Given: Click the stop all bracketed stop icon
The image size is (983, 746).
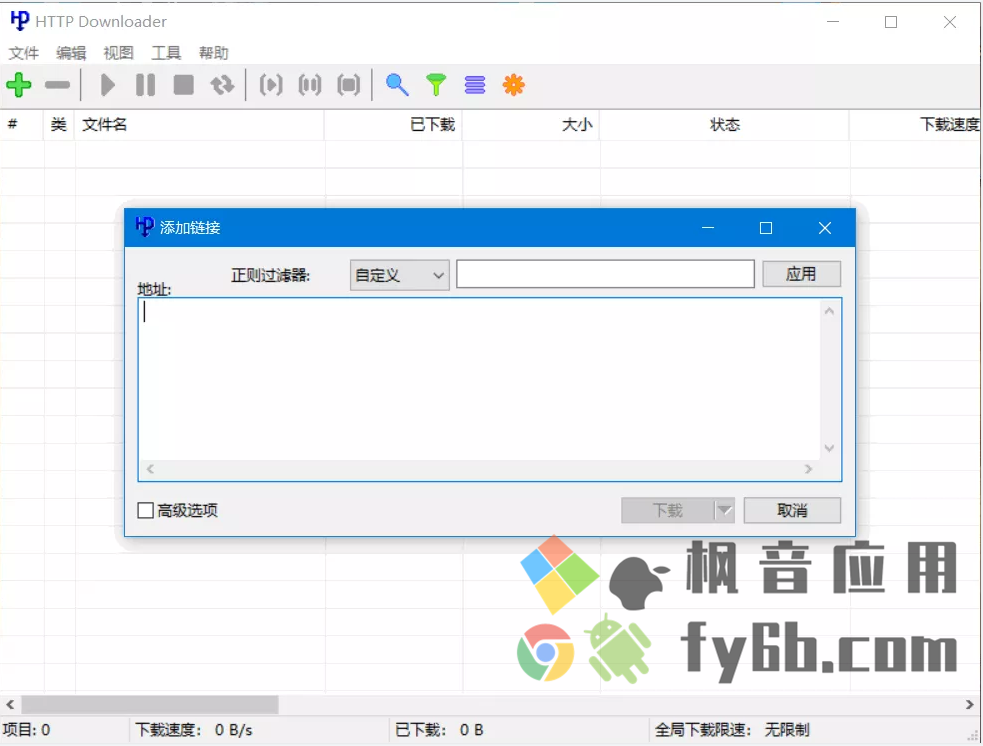Looking at the screenshot, I should [x=349, y=85].
